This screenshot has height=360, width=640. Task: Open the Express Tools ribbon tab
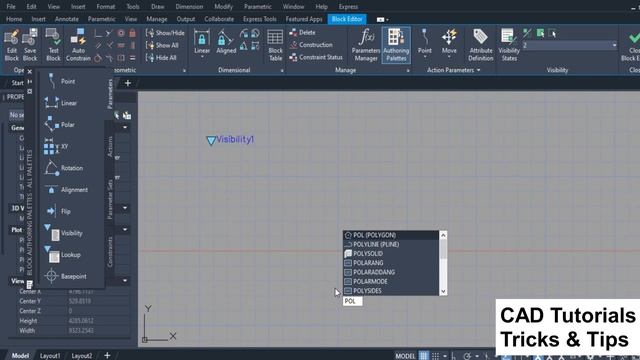(260, 19)
